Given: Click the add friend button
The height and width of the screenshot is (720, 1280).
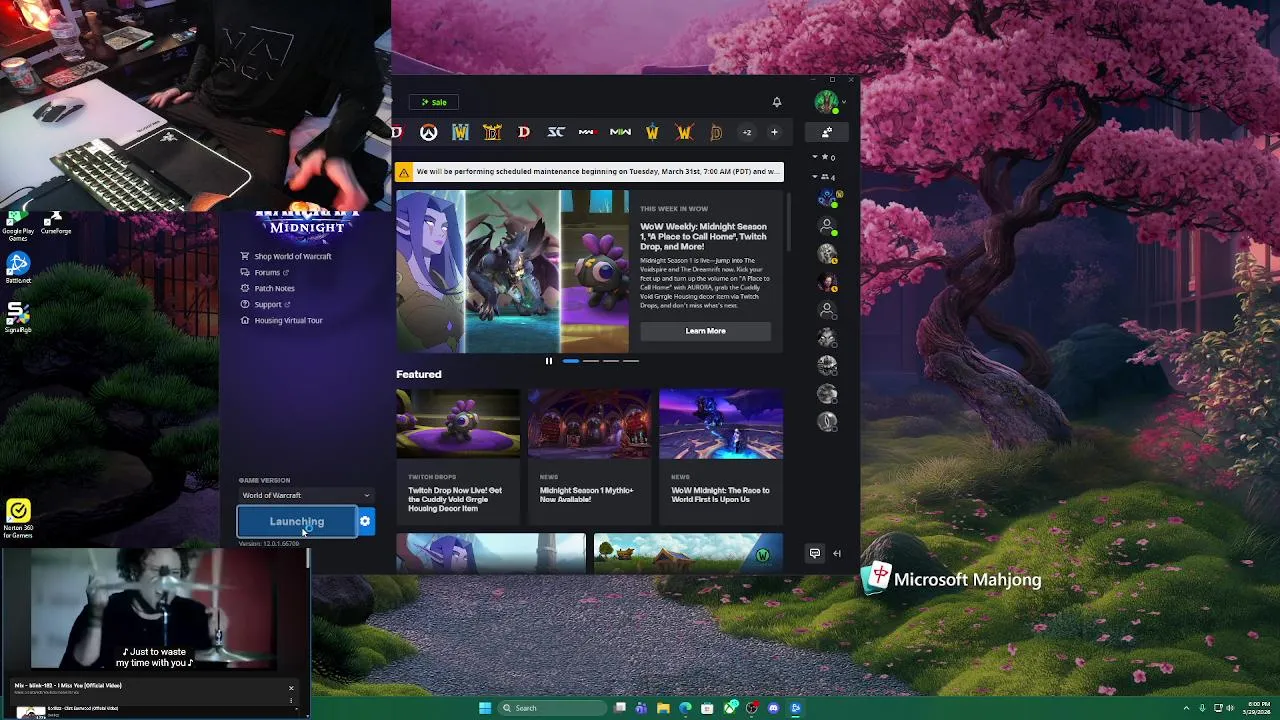Looking at the screenshot, I should point(827,132).
